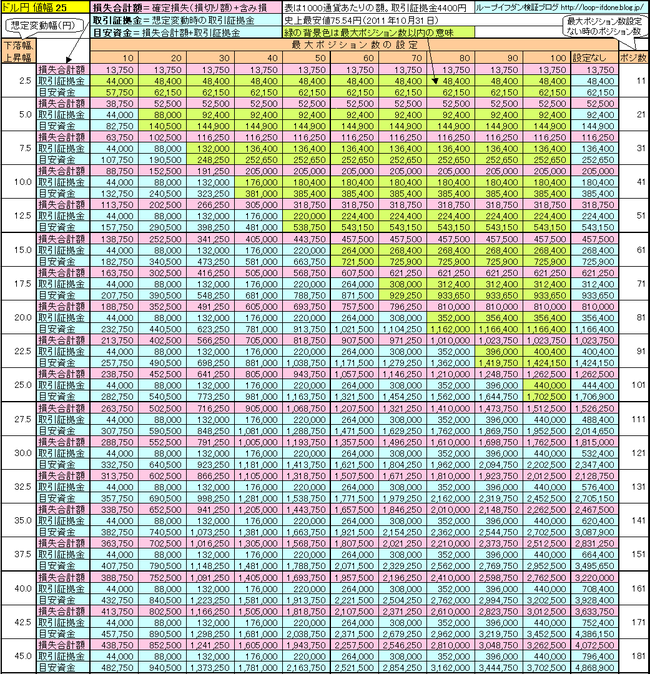This screenshot has width=650, height=674.
Task: Select the '下落幅、上昇幅' header cell
Action: click(x=18, y=52)
